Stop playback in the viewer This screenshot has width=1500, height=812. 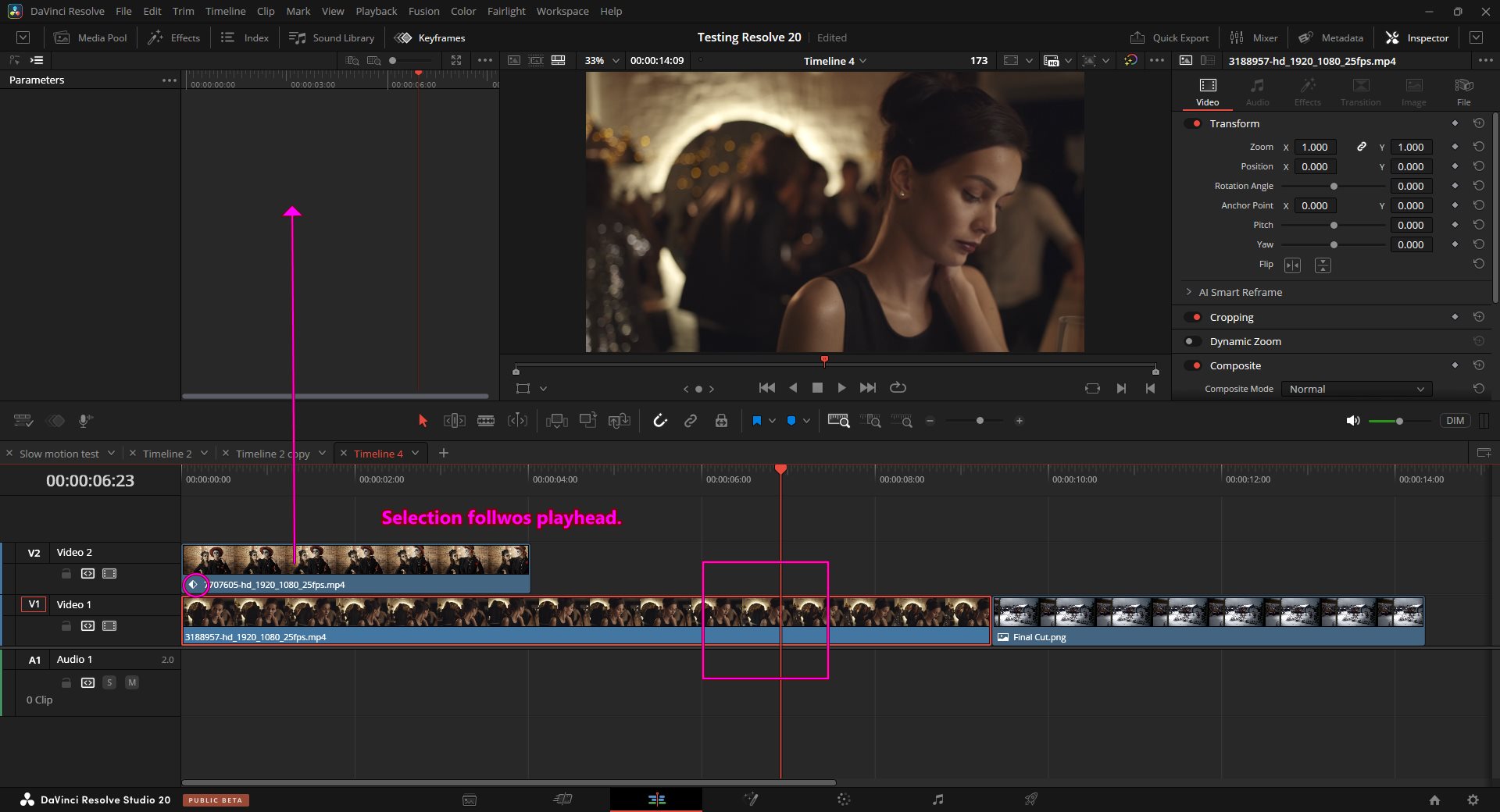[817, 387]
